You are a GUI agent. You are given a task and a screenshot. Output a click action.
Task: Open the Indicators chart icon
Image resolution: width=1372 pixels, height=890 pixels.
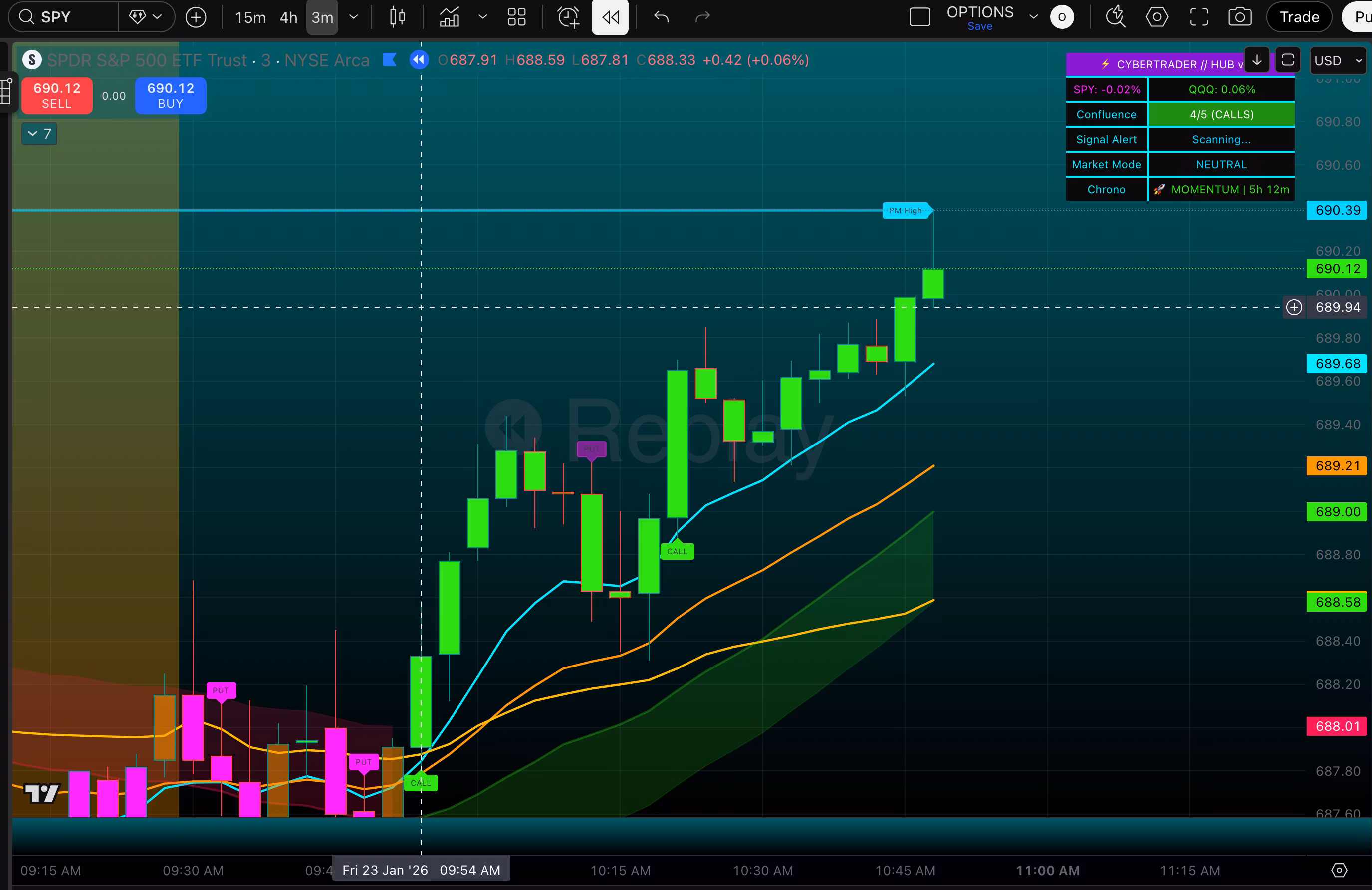coord(450,17)
